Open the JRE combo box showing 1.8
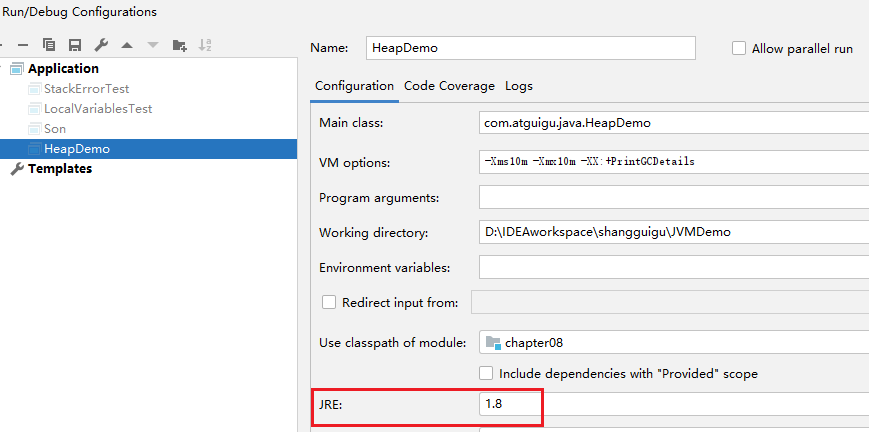Viewport: 869px width, 432px height. click(674, 404)
